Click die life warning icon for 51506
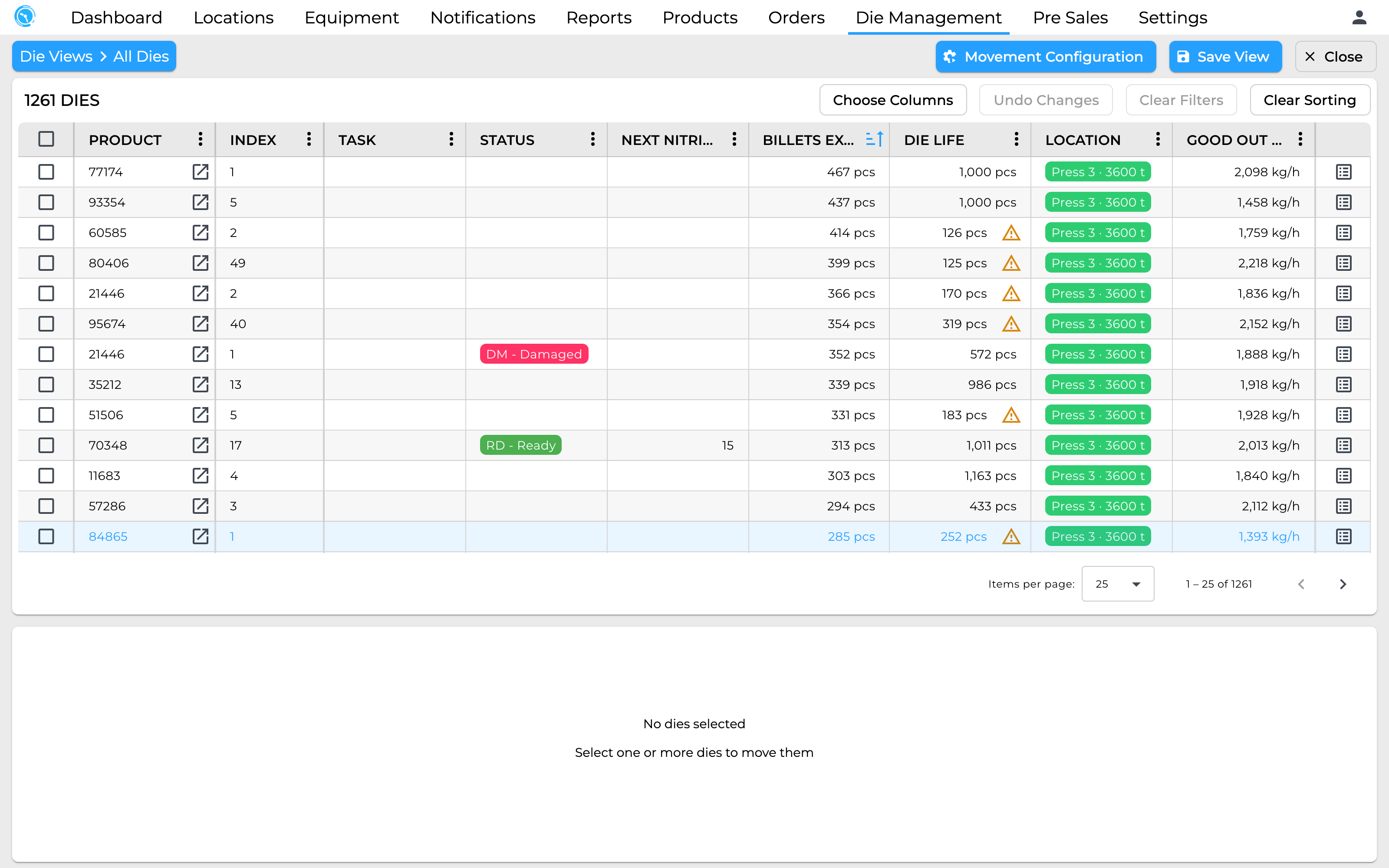This screenshot has width=1389, height=868. tap(1011, 415)
